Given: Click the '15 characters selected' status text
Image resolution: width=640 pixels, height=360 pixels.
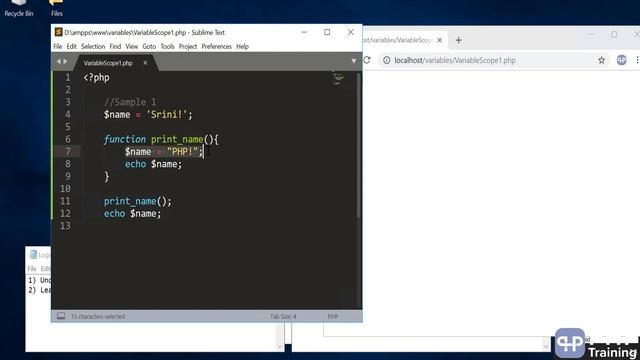Looking at the screenshot, I should click(98, 316).
